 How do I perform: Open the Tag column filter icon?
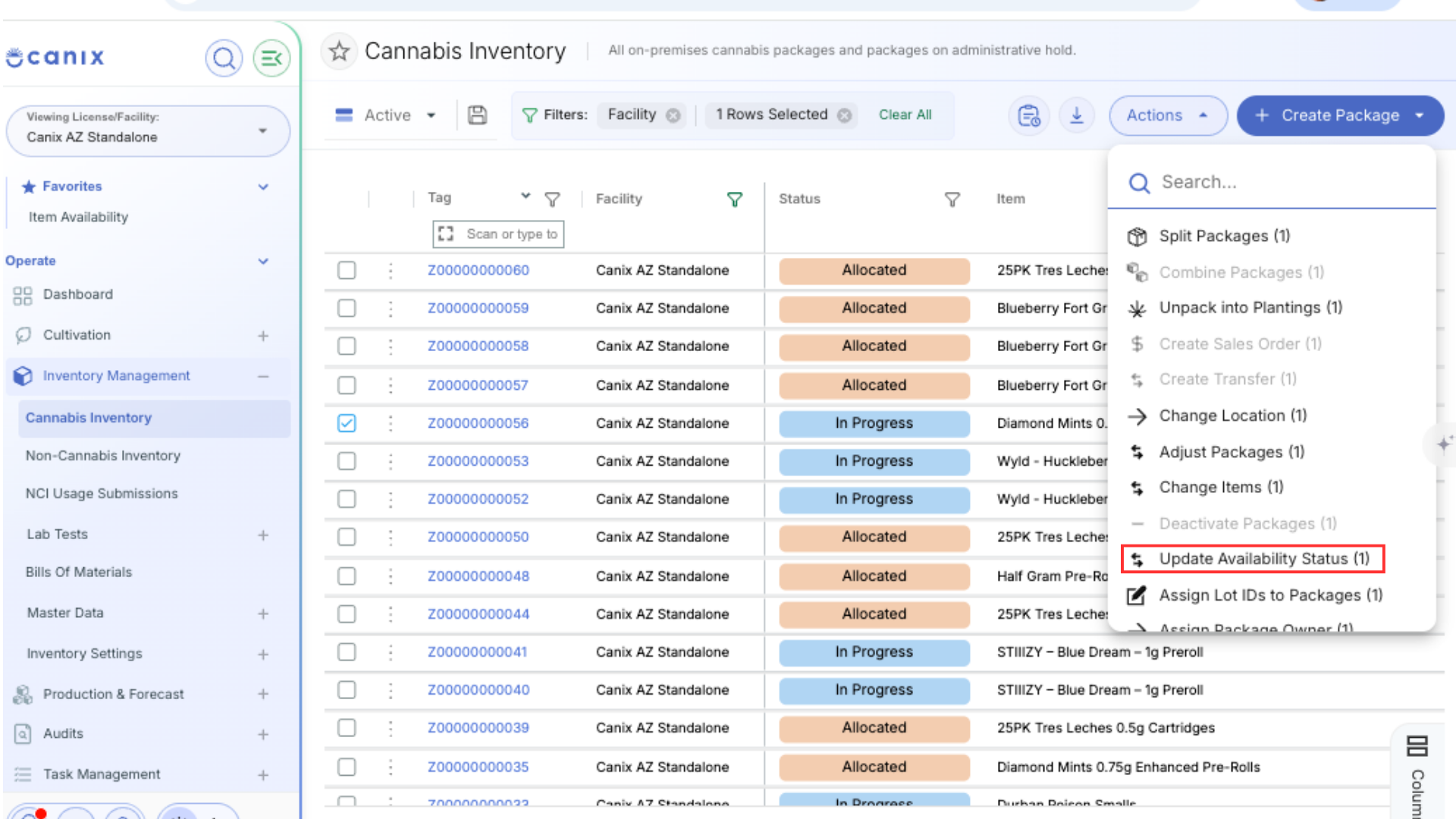[x=553, y=199]
